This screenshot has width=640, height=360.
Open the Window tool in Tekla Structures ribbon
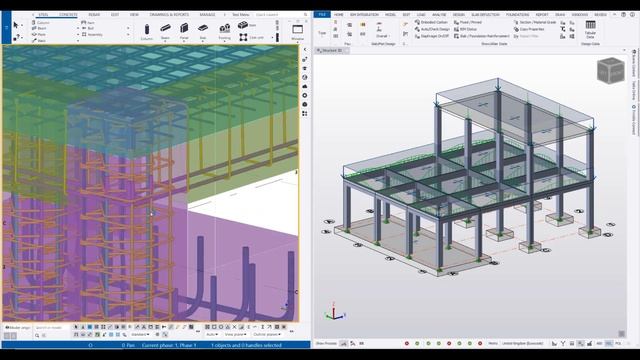pos(298,32)
